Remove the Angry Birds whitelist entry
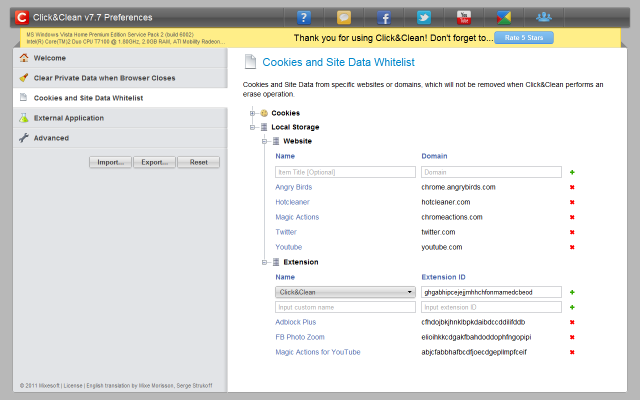The image size is (640, 400). (572, 187)
